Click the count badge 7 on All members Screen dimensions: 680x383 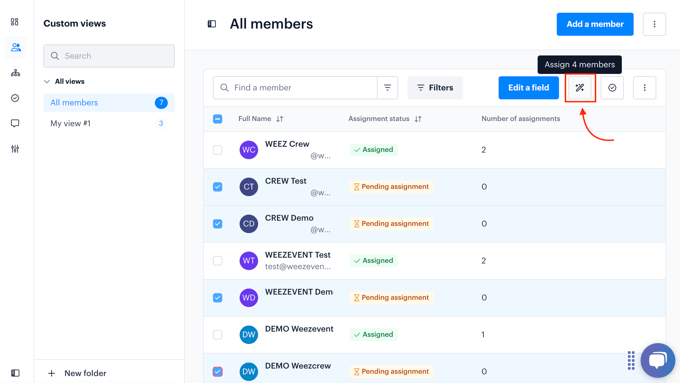tap(161, 103)
